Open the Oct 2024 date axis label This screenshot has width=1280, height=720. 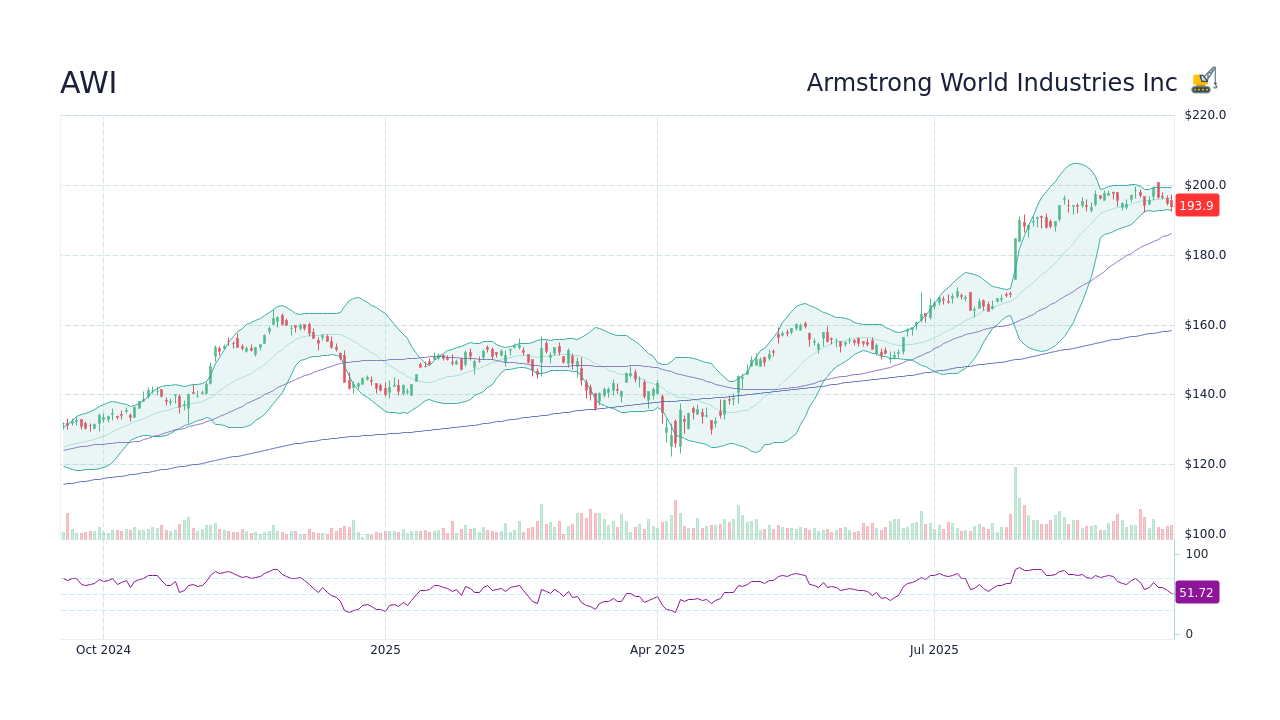(x=102, y=649)
